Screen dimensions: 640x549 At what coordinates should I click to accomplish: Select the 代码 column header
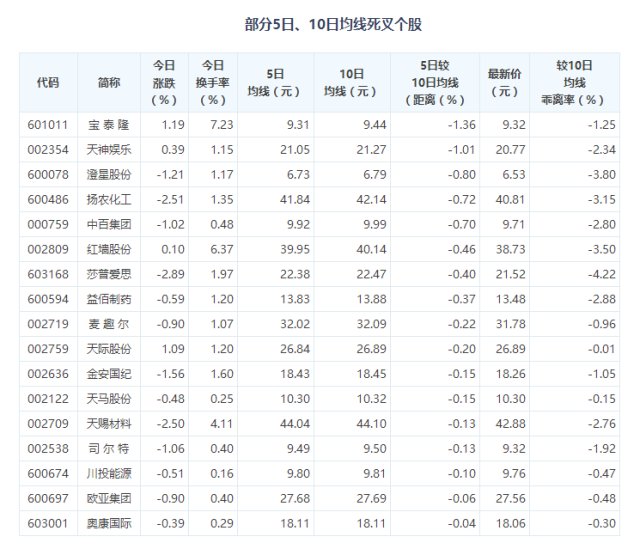point(47,83)
